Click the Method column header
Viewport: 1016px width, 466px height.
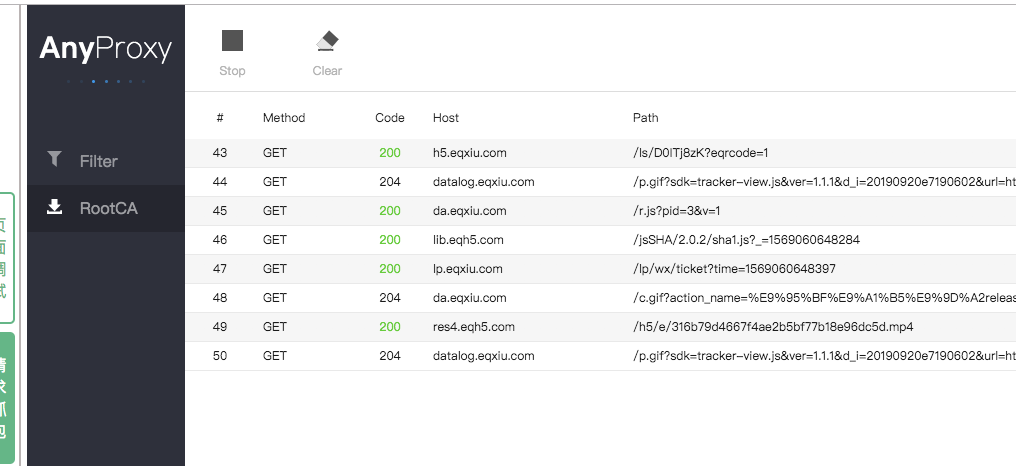[x=284, y=118]
